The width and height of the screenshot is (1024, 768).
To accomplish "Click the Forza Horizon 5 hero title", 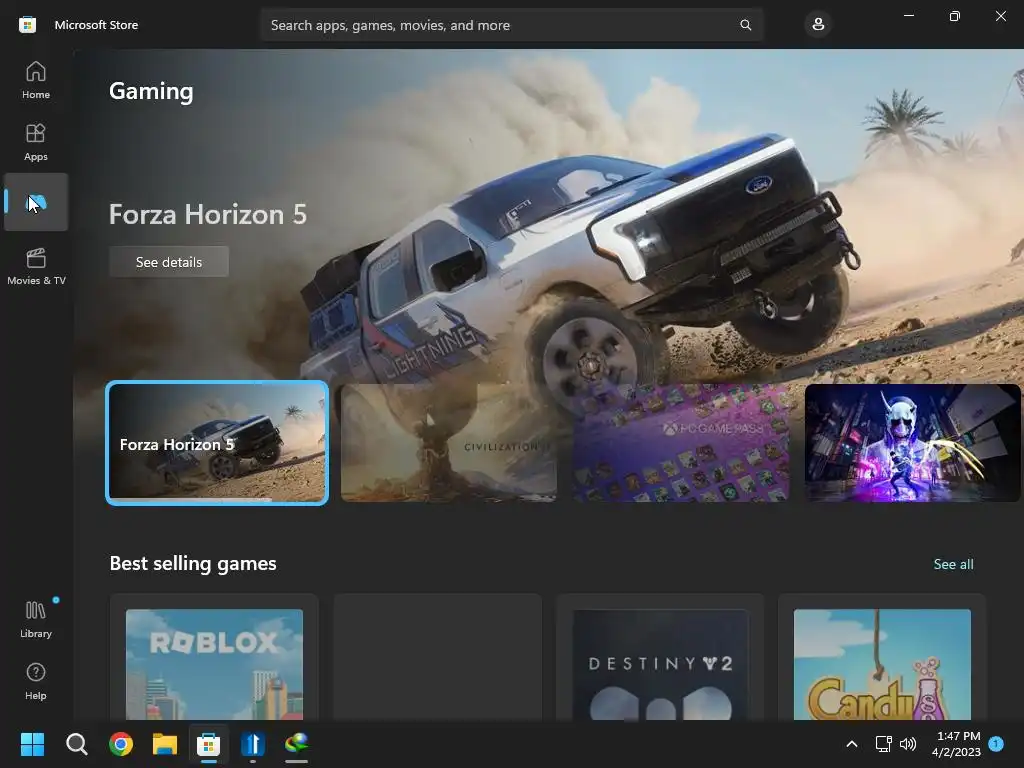I will (208, 214).
